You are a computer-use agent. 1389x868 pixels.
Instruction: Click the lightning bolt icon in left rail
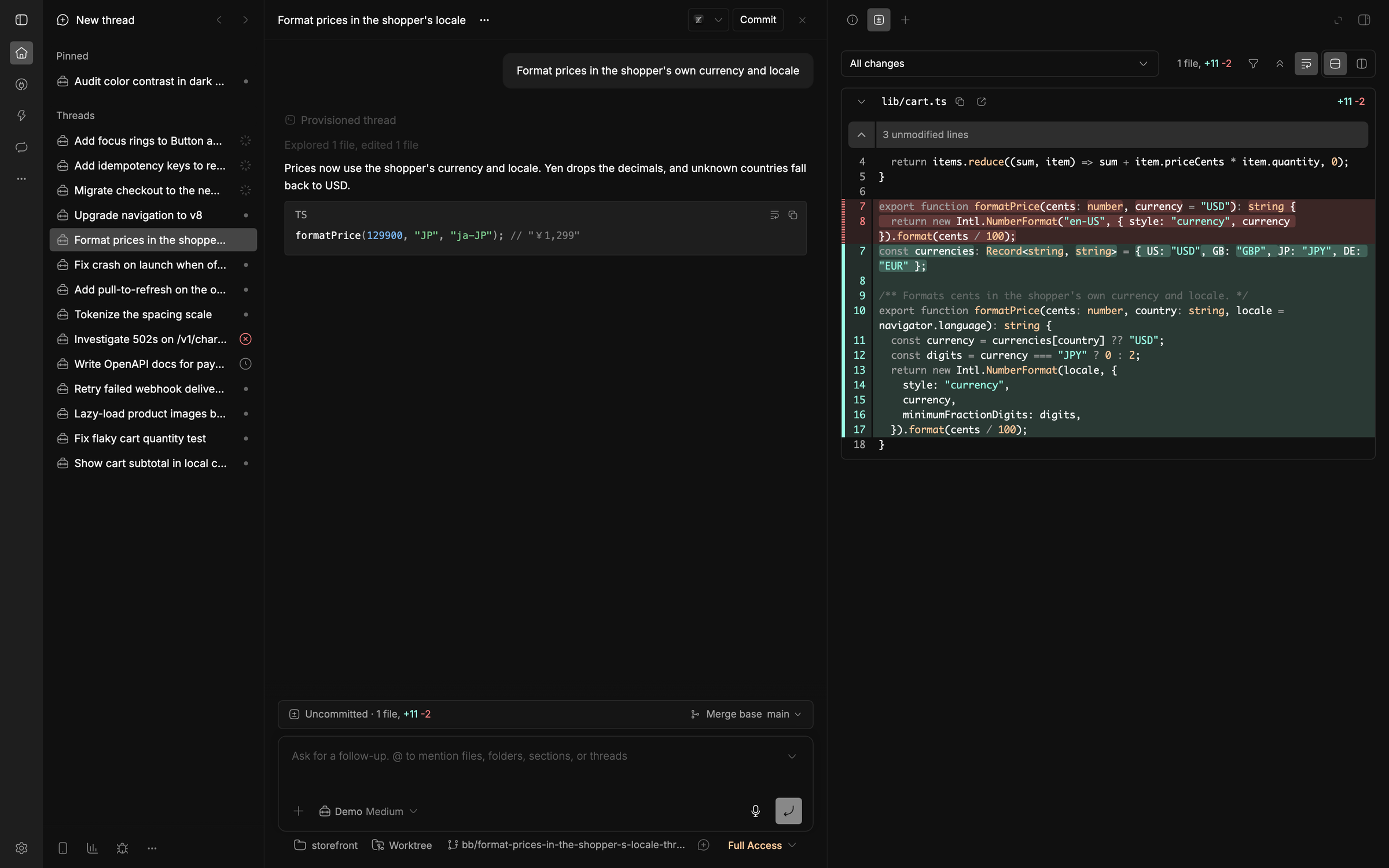click(x=21, y=116)
